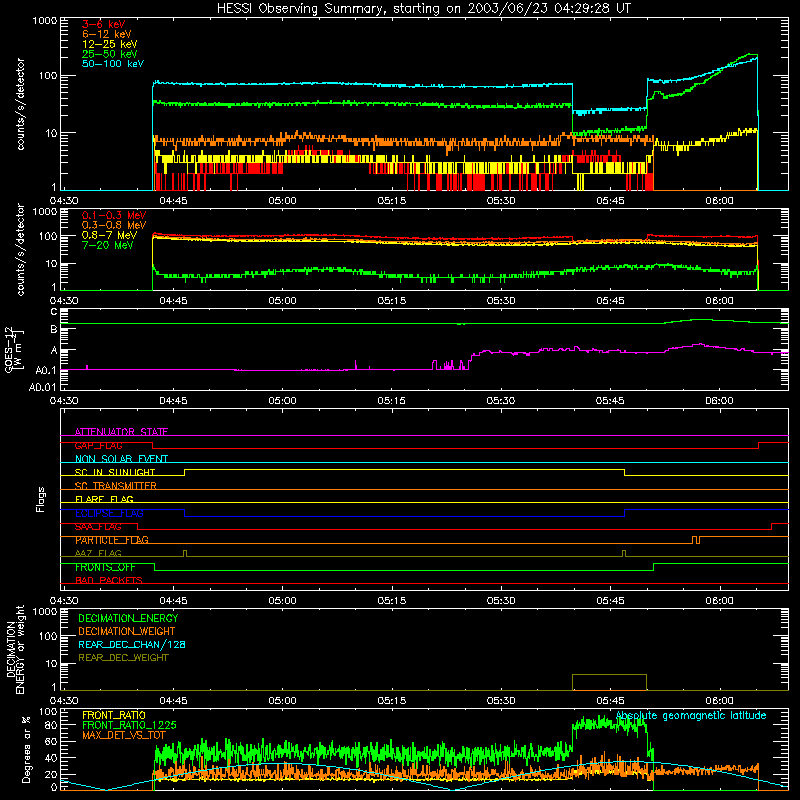Click the GOES-12 axis label
Screen dimensions: 800x800
(14, 350)
